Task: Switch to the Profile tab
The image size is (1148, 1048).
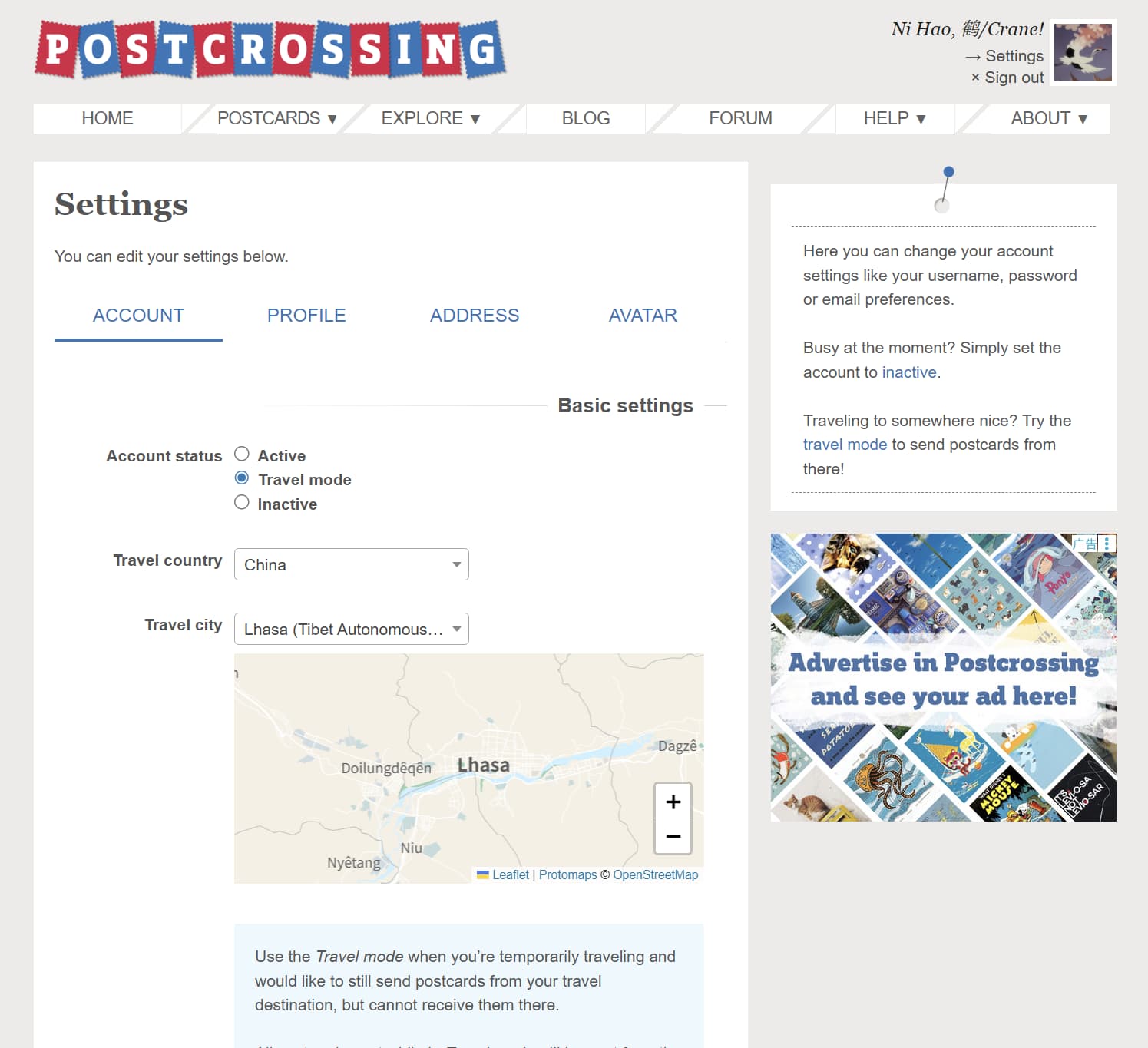Action: point(306,316)
